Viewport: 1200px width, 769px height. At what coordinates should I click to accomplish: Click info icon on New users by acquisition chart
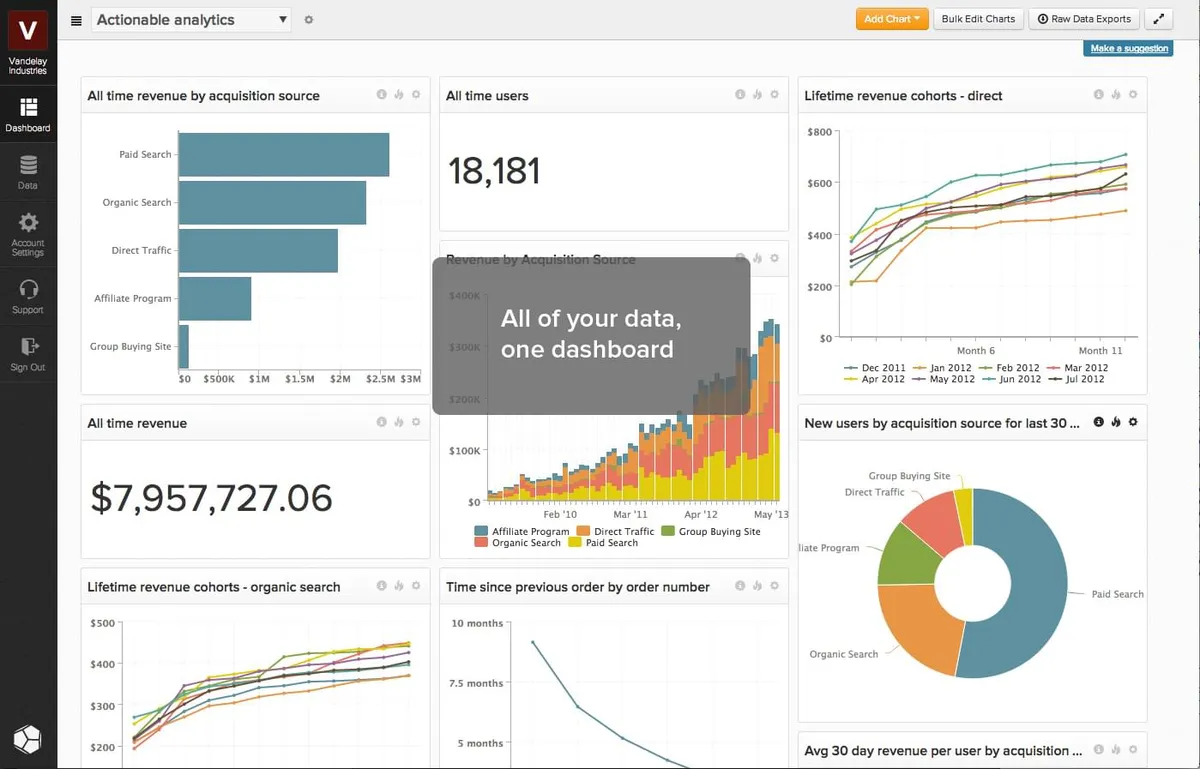point(1098,422)
